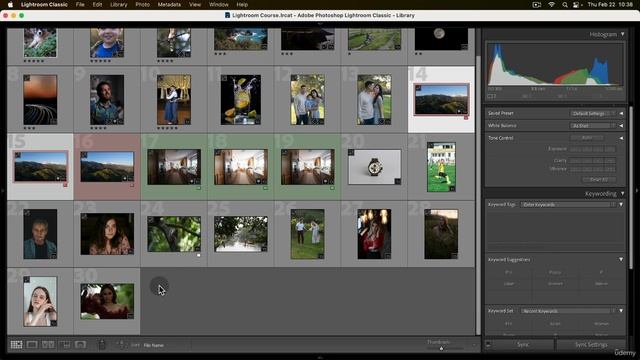This screenshot has width=640, height=360.
Task: Open the Saved Preset dropdown
Action: coord(592,113)
